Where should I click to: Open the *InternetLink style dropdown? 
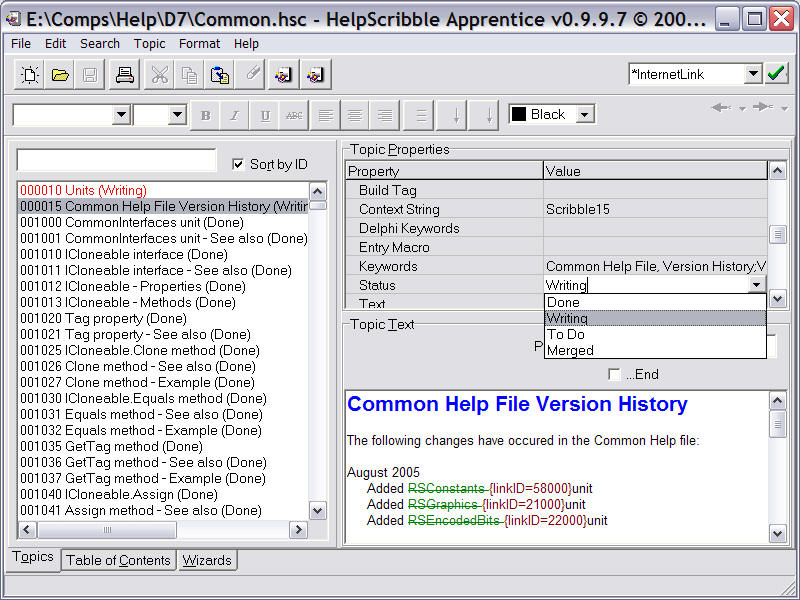pos(753,74)
